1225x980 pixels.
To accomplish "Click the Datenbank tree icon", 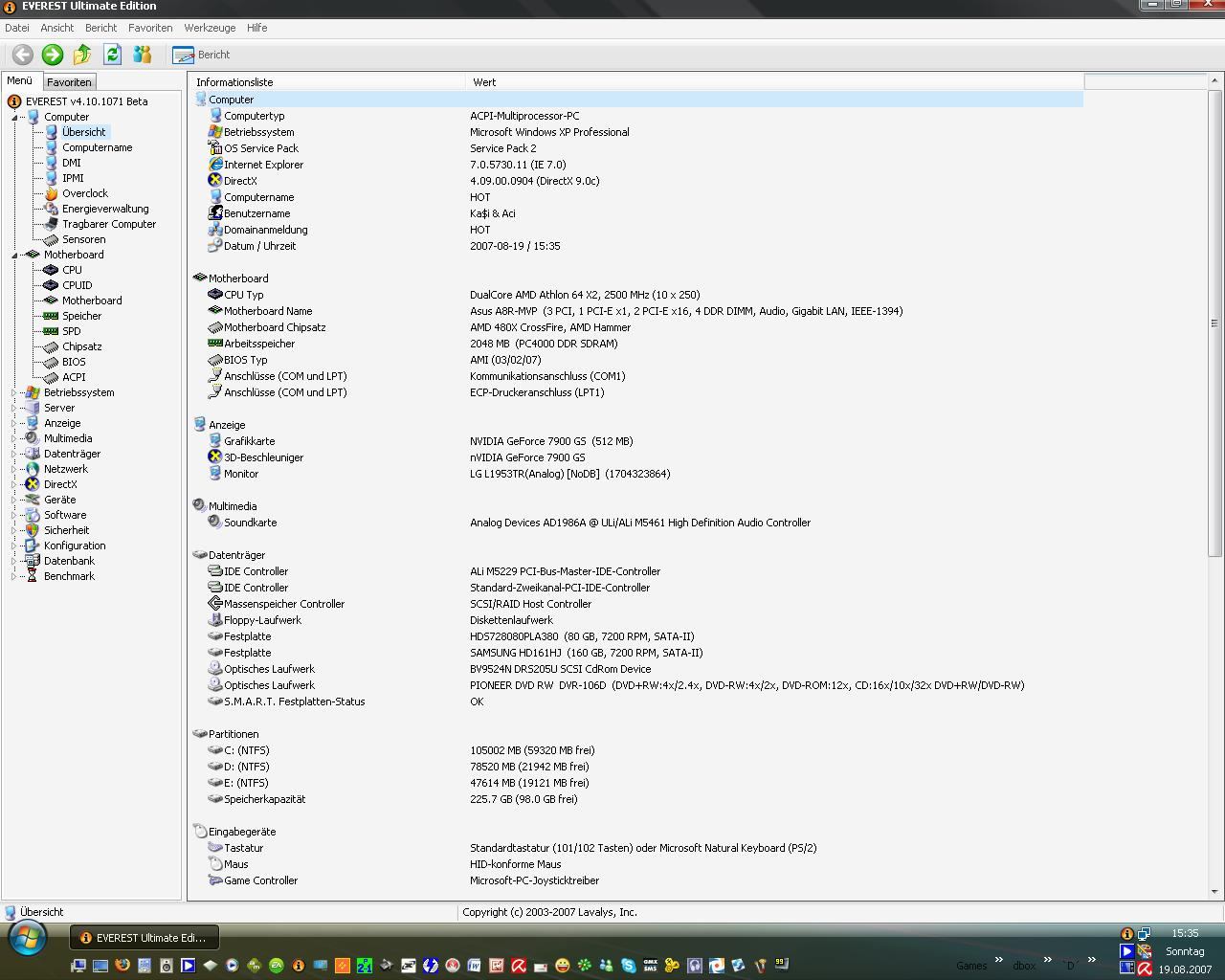I will pyautogui.click(x=33, y=561).
